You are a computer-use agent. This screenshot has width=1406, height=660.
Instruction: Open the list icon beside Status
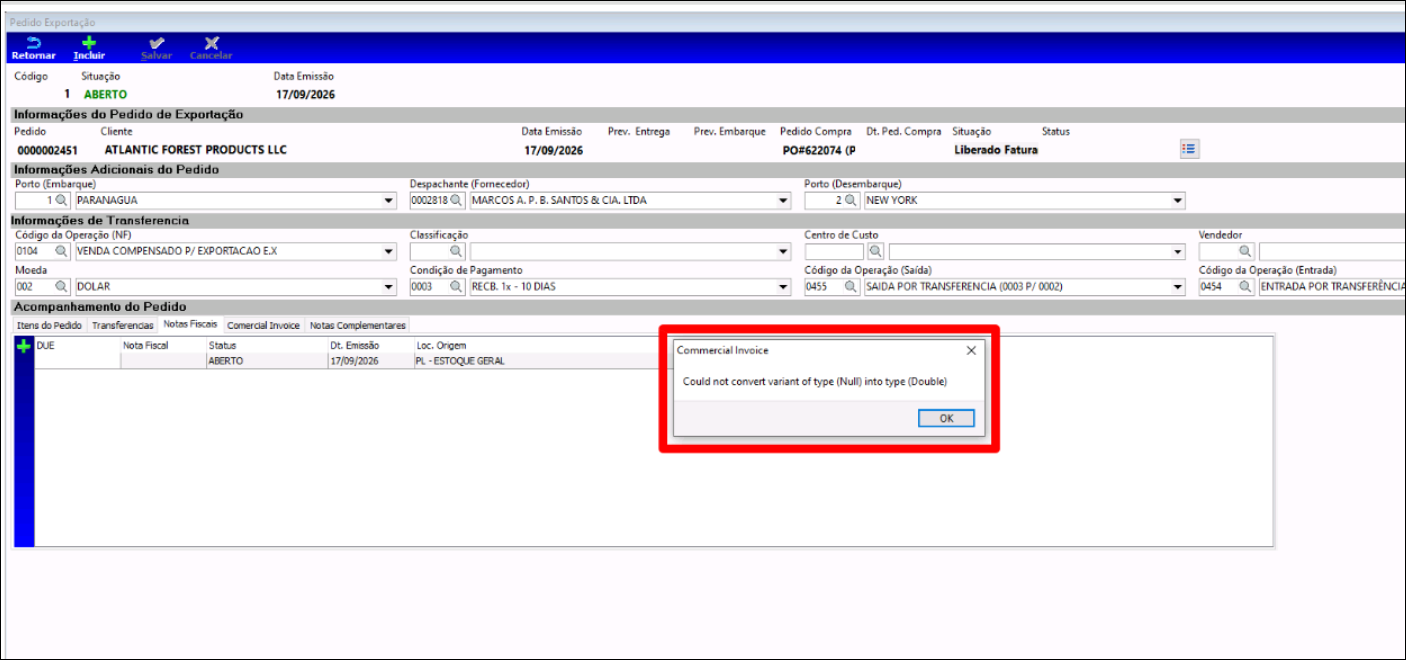1188,149
